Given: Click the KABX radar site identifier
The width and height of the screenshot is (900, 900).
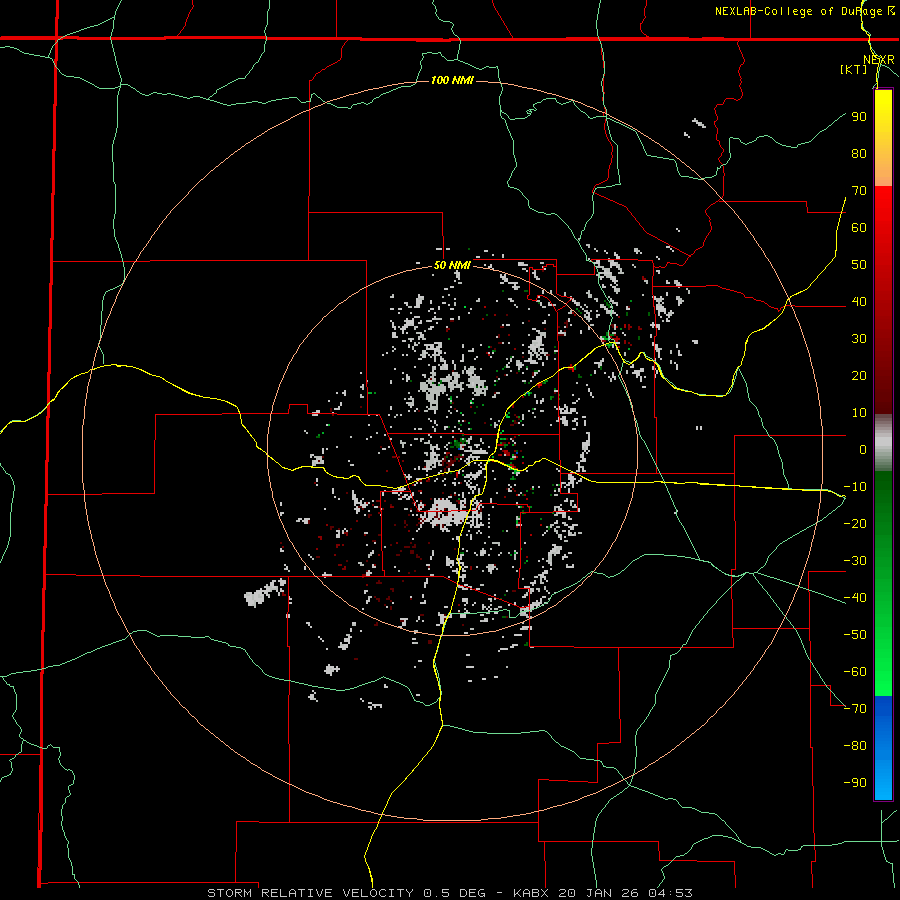Looking at the screenshot, I should [533, 893].
